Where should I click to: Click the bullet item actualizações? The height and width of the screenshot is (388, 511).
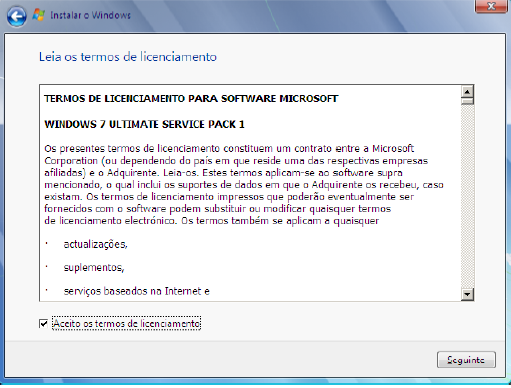pos(95,244)
